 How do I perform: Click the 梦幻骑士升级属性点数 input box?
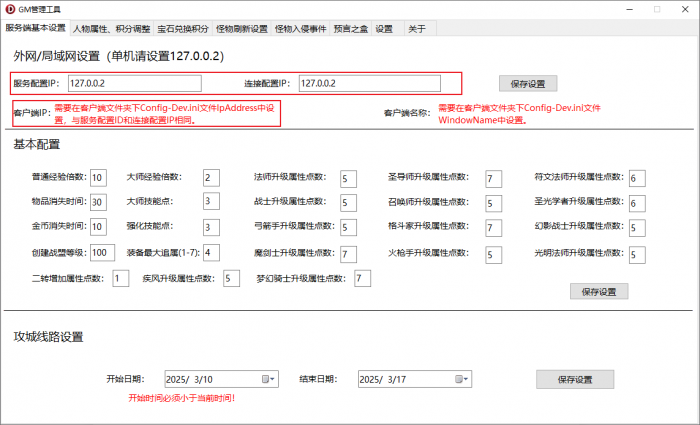[x=363, y=277]
